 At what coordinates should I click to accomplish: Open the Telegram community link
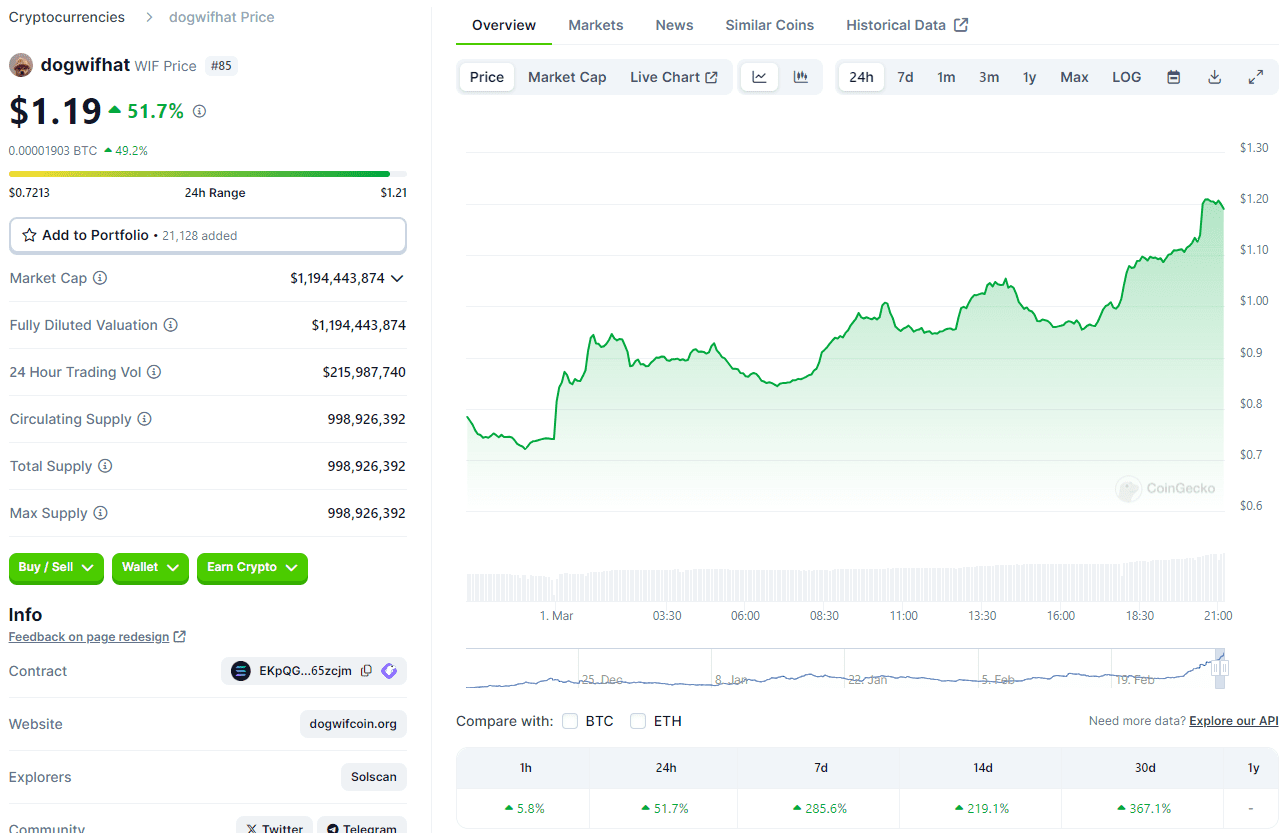[362, 828]
